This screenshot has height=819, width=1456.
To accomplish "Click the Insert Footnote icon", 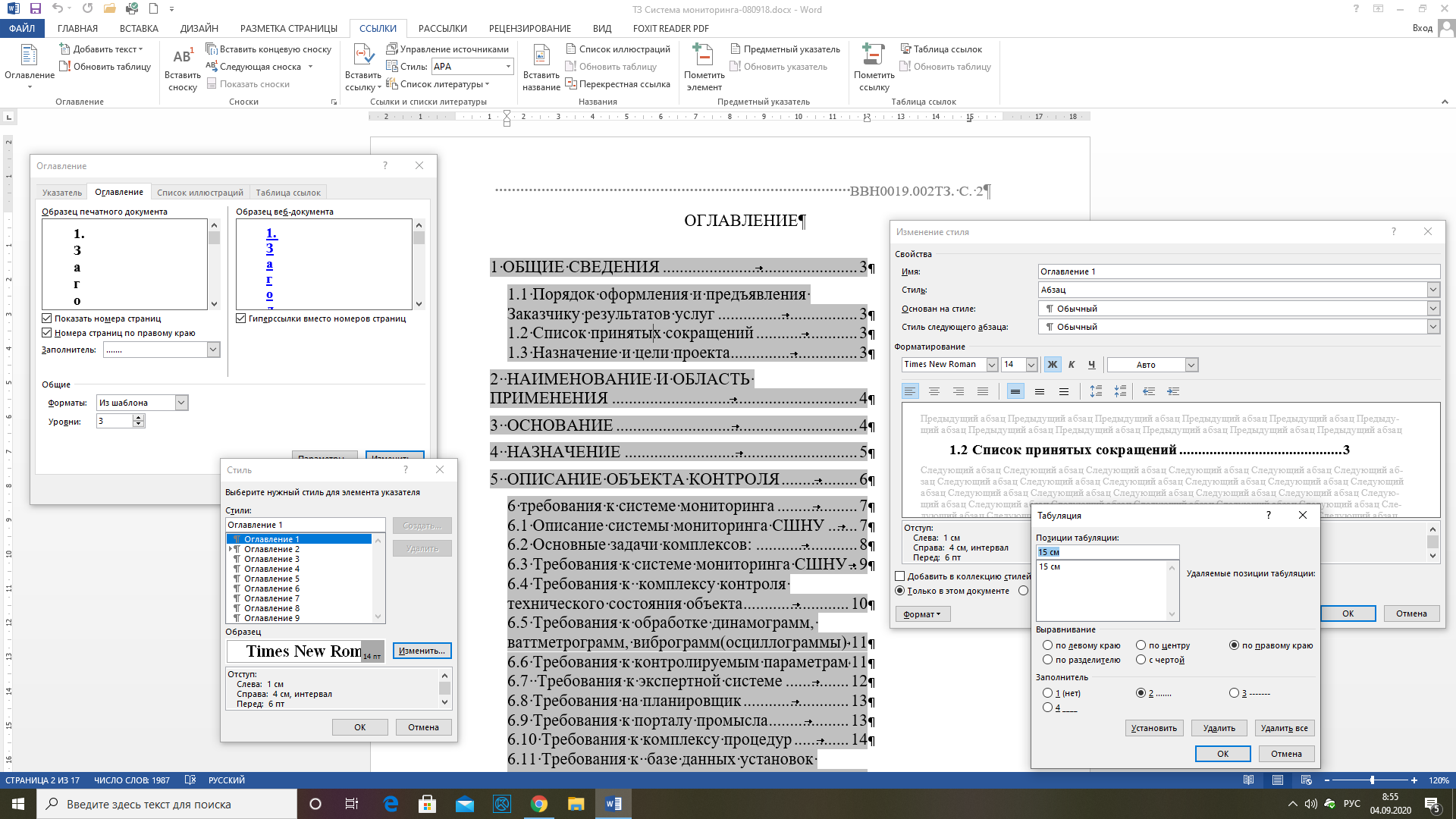I will tap(182, 68).
